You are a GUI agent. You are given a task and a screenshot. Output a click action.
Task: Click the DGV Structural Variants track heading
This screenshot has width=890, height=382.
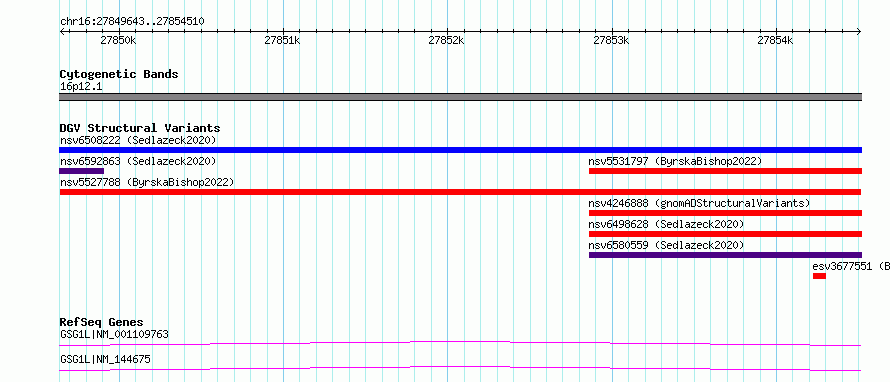pyautogui.click(x=140, y=128)
